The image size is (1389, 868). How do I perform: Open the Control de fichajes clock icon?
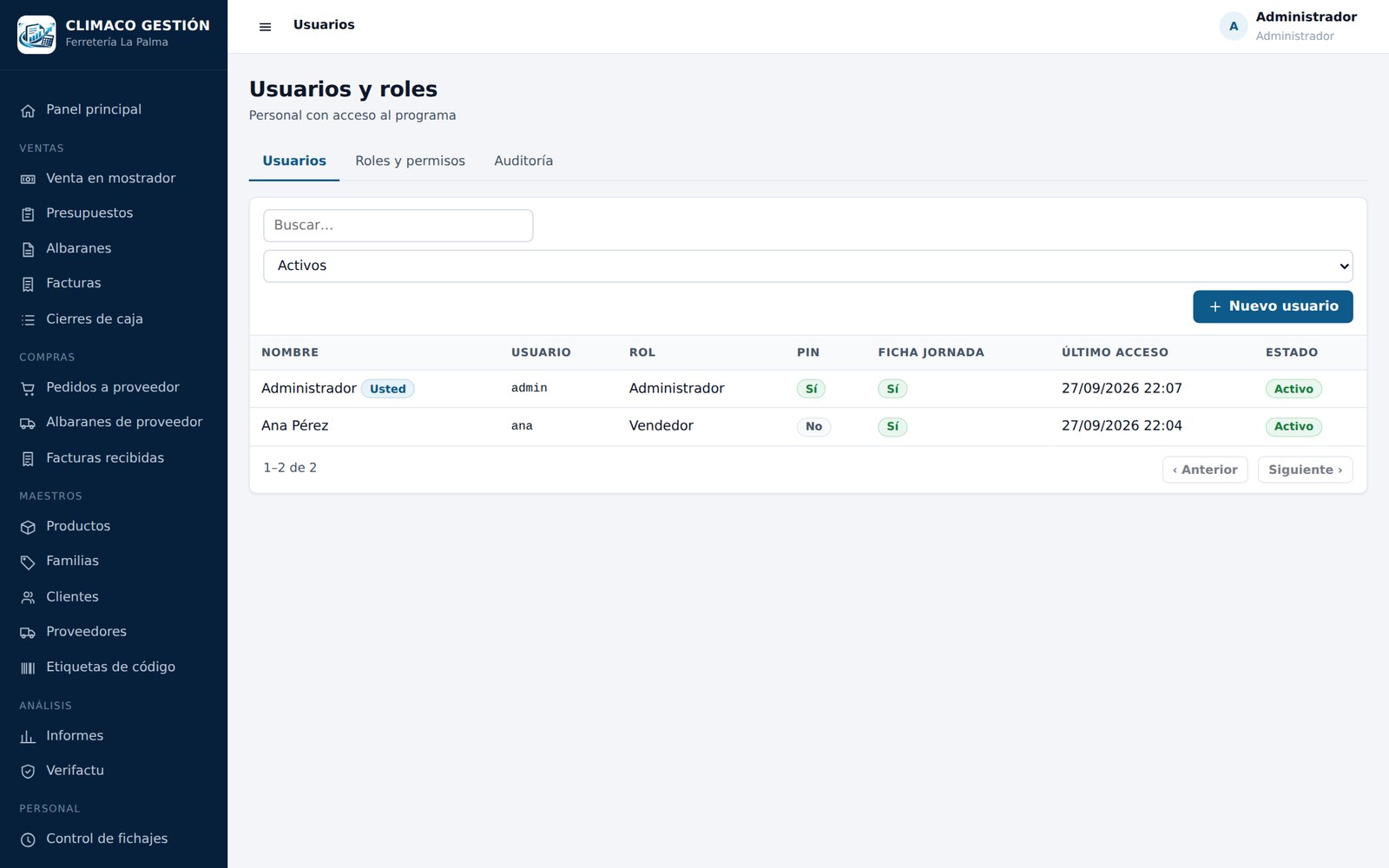click(28, 839)
